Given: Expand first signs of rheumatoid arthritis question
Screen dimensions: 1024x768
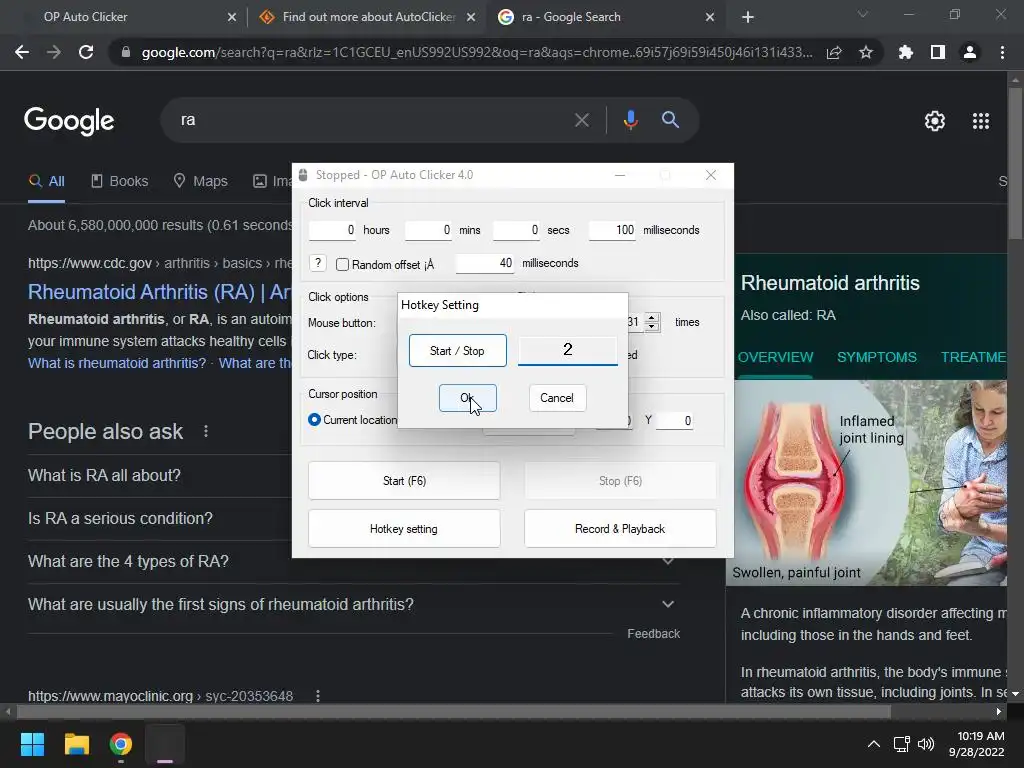Looking at the screenshot, I should [353, 604].
